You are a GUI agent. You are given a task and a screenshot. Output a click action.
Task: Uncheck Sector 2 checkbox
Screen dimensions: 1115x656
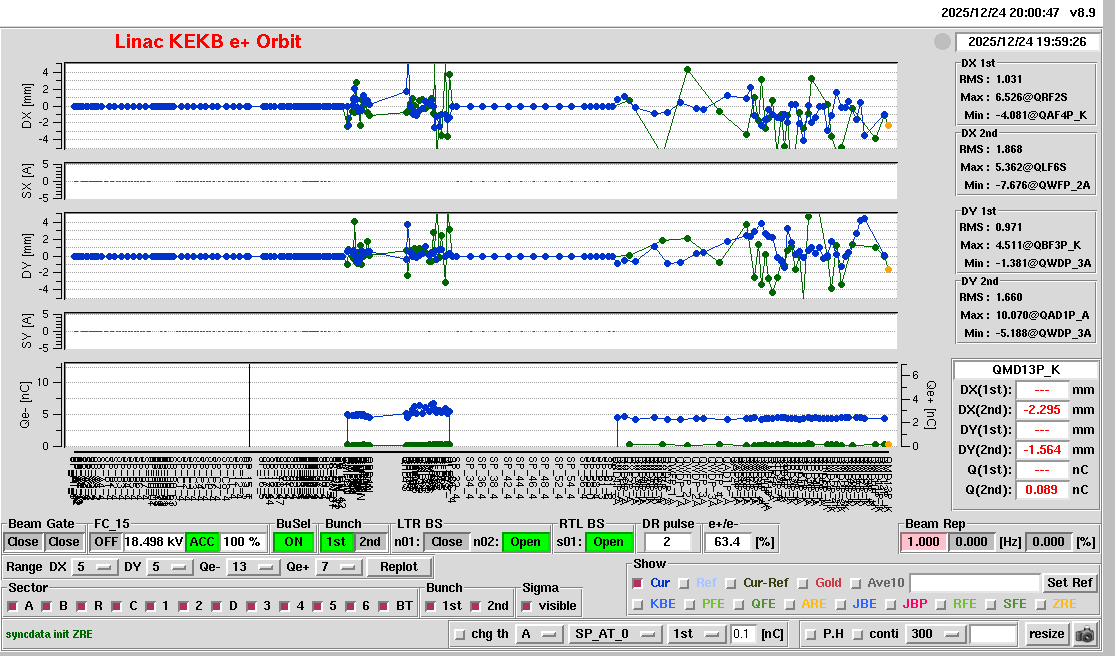pyautogui.click(x=183, y=606)
